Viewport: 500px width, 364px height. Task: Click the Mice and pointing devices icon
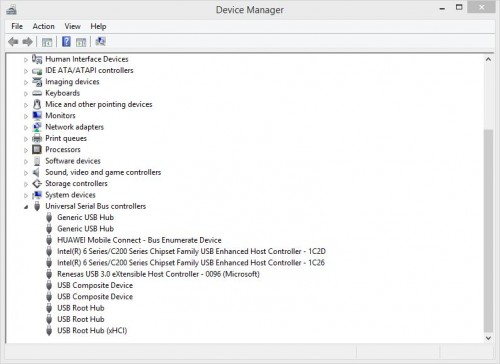pos(37,104)
